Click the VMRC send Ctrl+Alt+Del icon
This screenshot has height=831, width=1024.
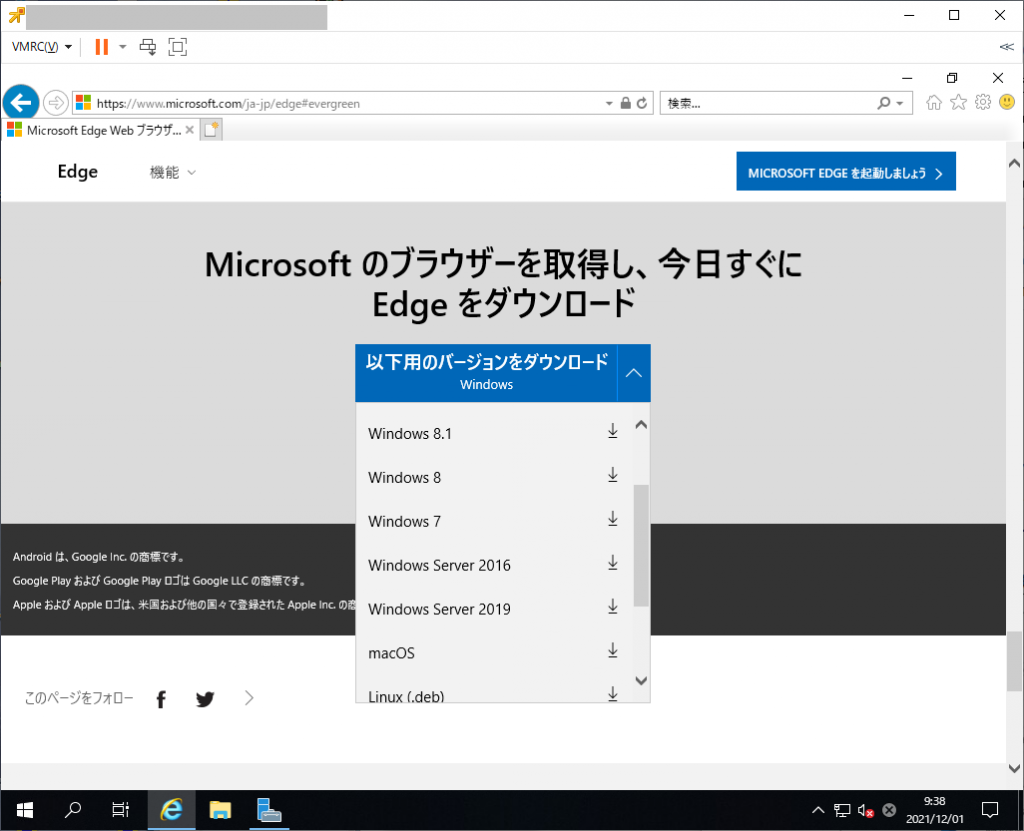pyautogui.click(x=148, y=47)
